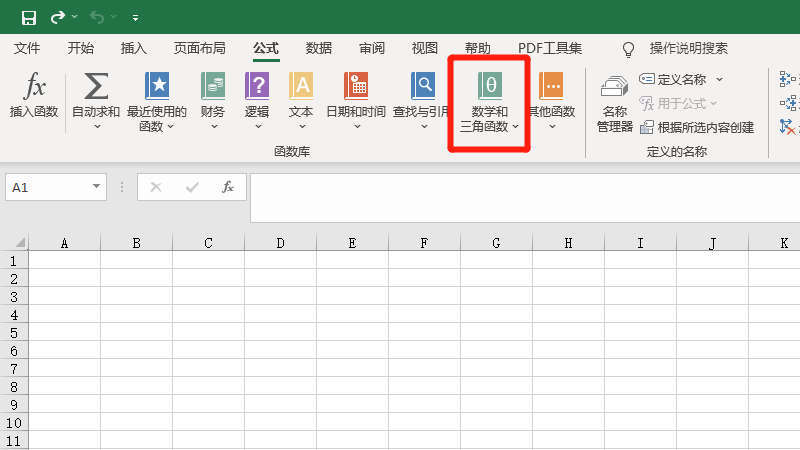
Task: Click in the formula bar input field
Action: point(520,197)
